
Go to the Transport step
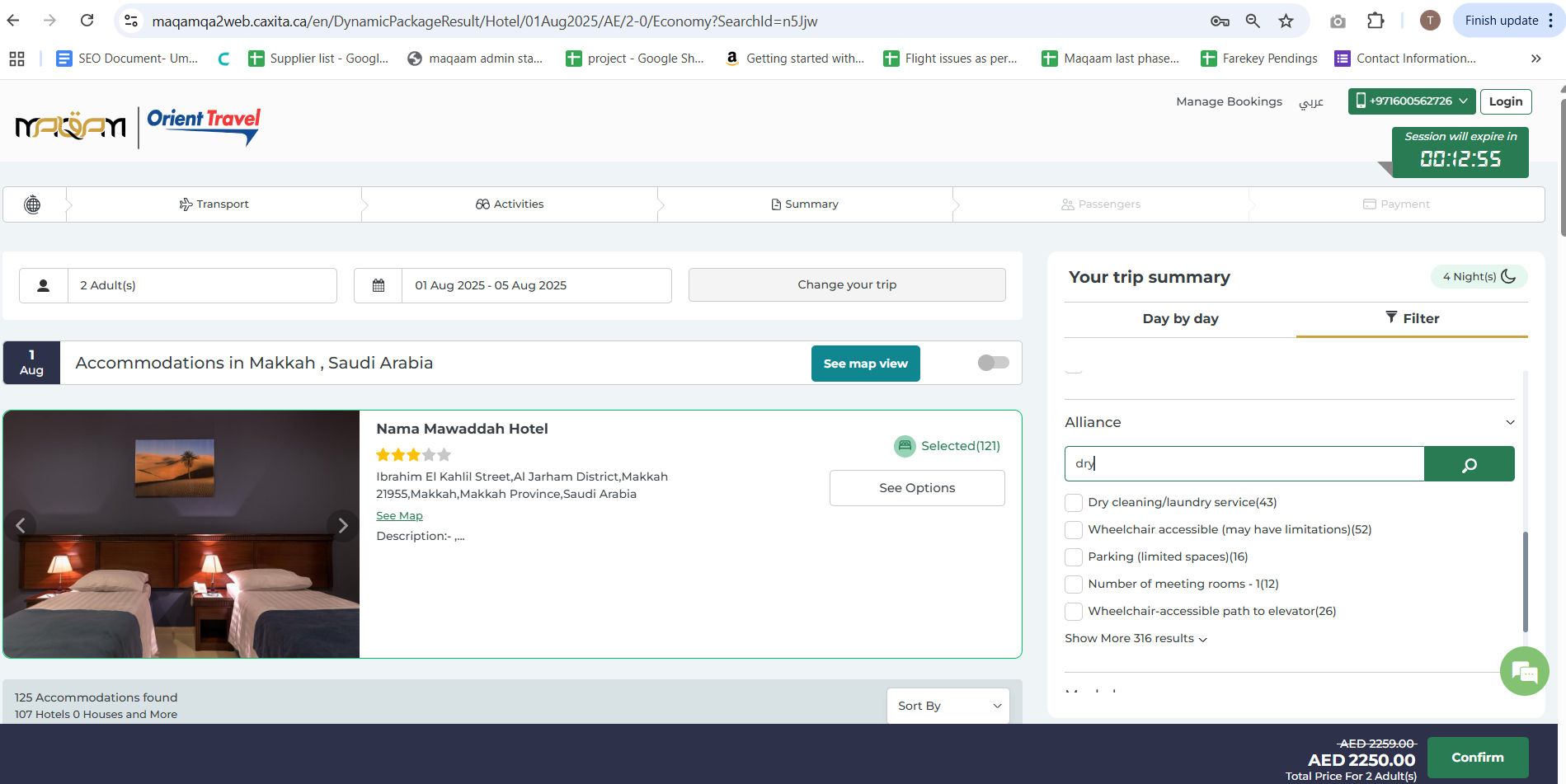tap(214, 204)
